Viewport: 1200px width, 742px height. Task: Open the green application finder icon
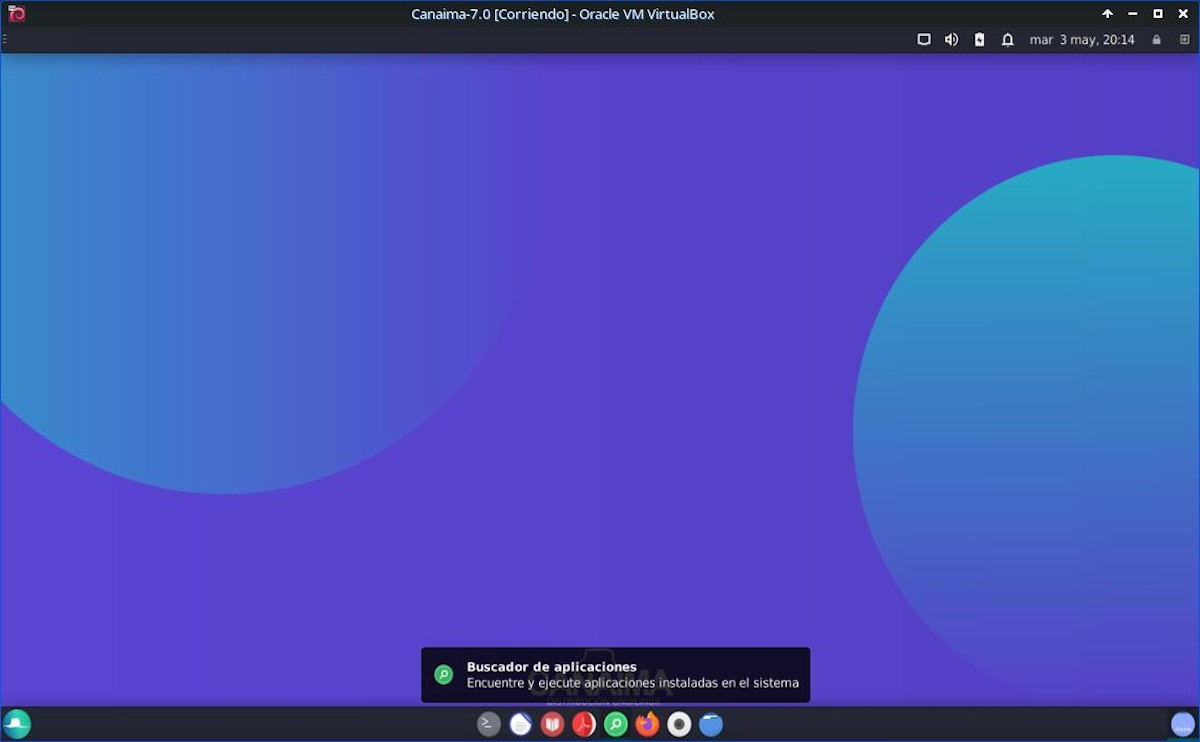[616, 724]
